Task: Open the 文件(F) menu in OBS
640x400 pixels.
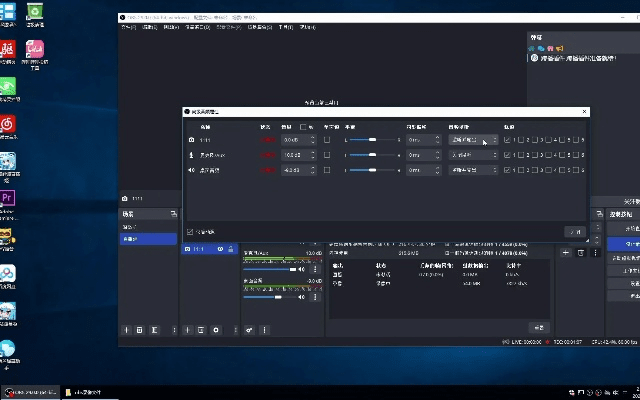Action: click(x=128, y=28)
